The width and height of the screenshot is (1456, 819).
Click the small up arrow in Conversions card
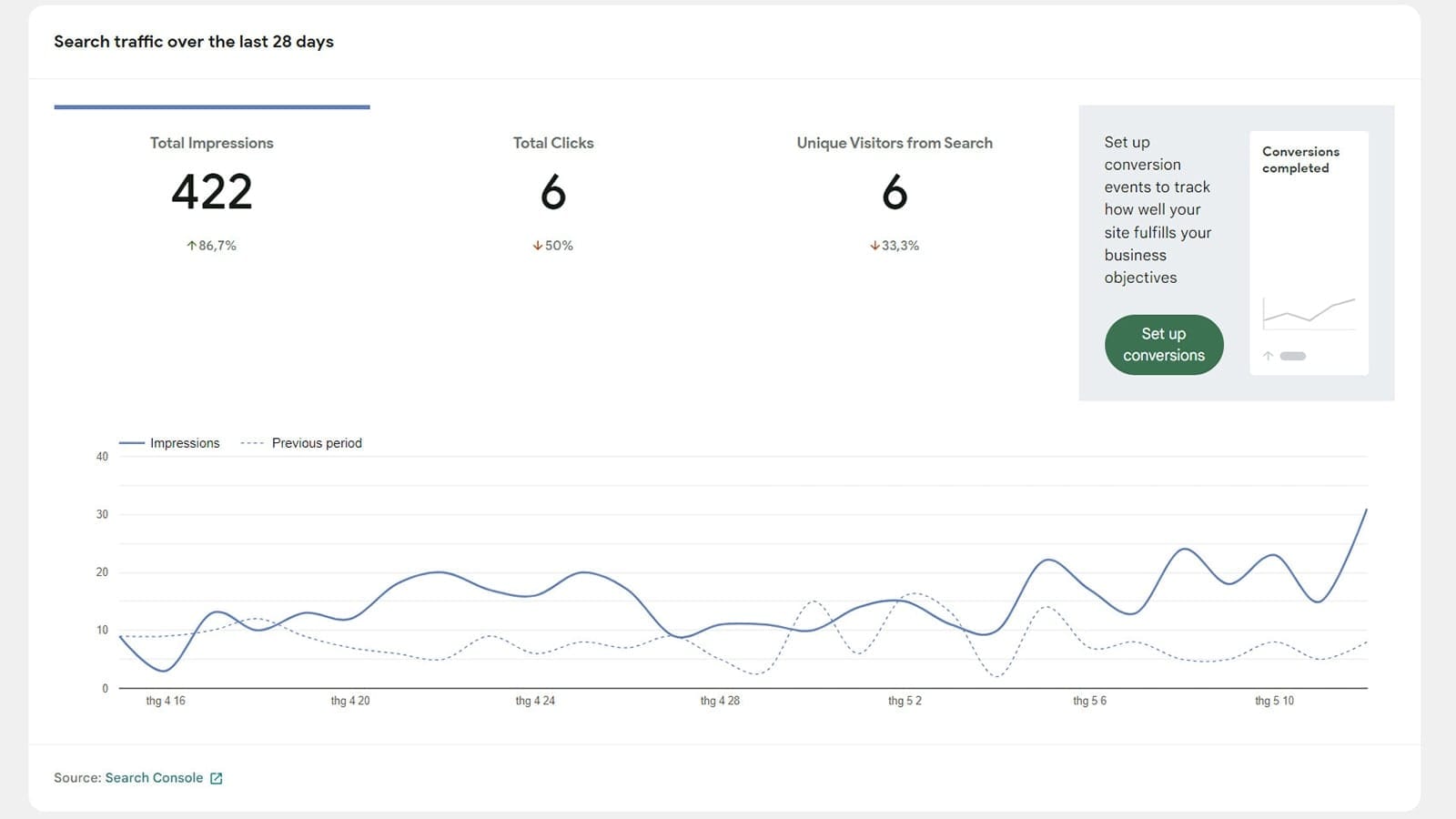click(1268, 356)
